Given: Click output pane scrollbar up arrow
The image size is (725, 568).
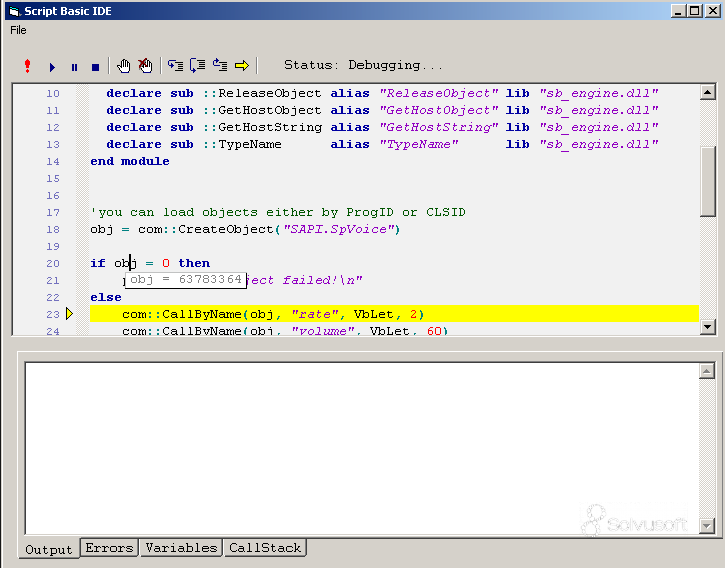Looking at the screenshot, I should click(x=707, y=371).
